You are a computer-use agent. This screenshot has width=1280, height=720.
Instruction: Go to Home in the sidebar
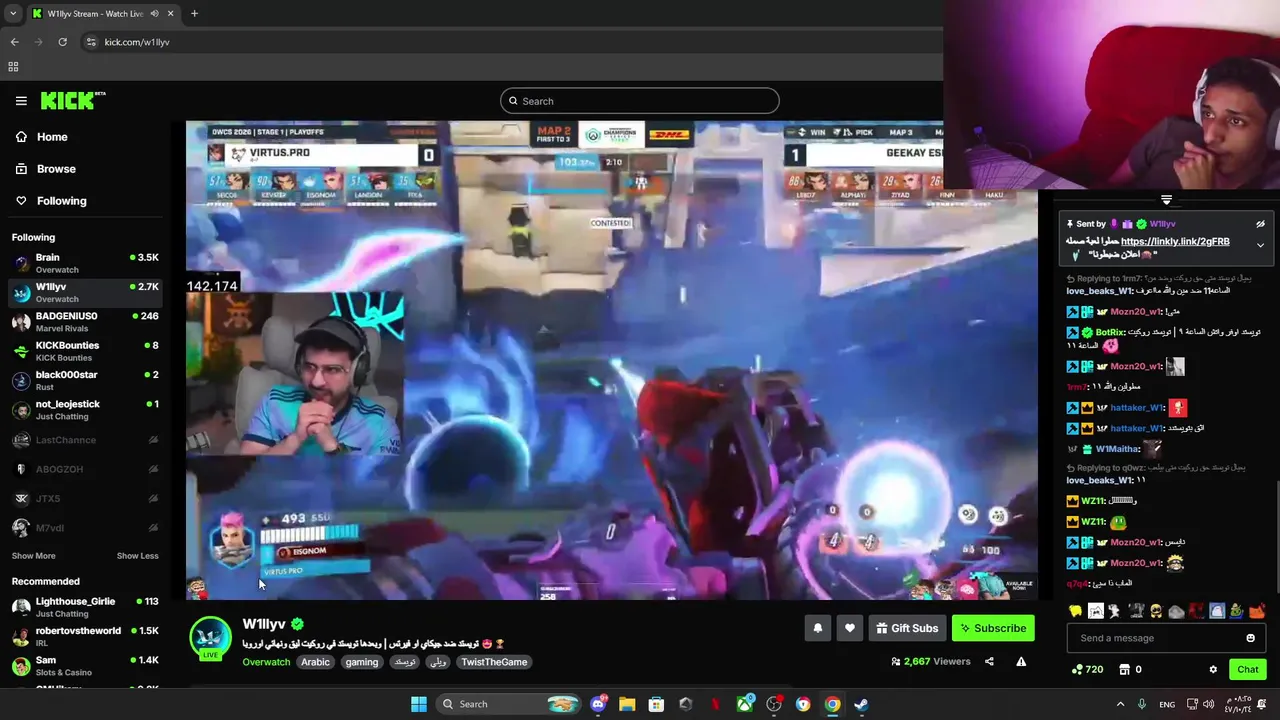52,137
